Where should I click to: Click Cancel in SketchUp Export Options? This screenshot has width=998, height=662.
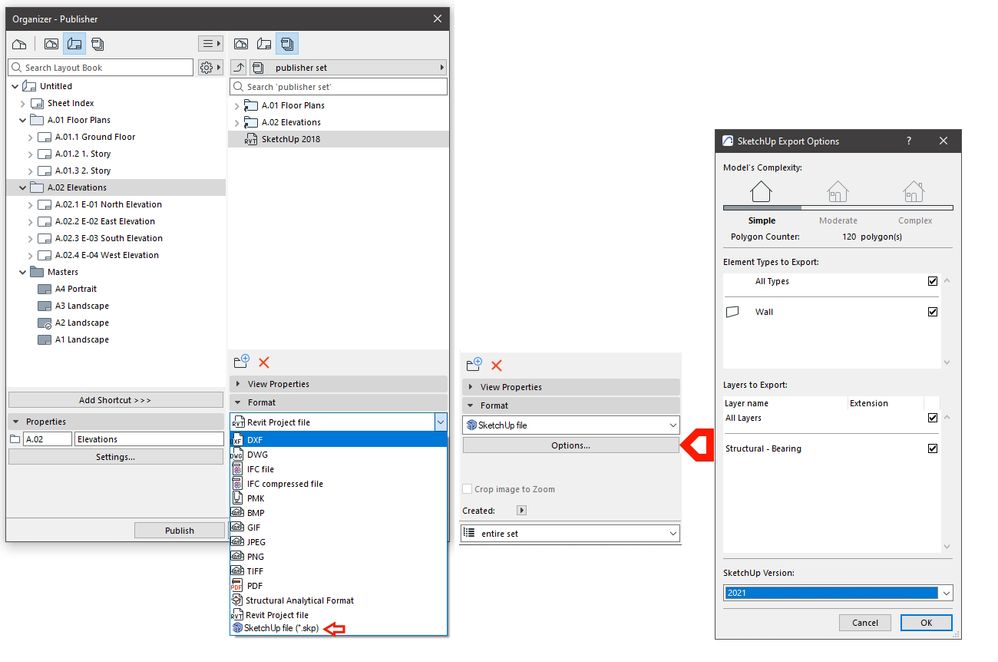tap(865, 623)
